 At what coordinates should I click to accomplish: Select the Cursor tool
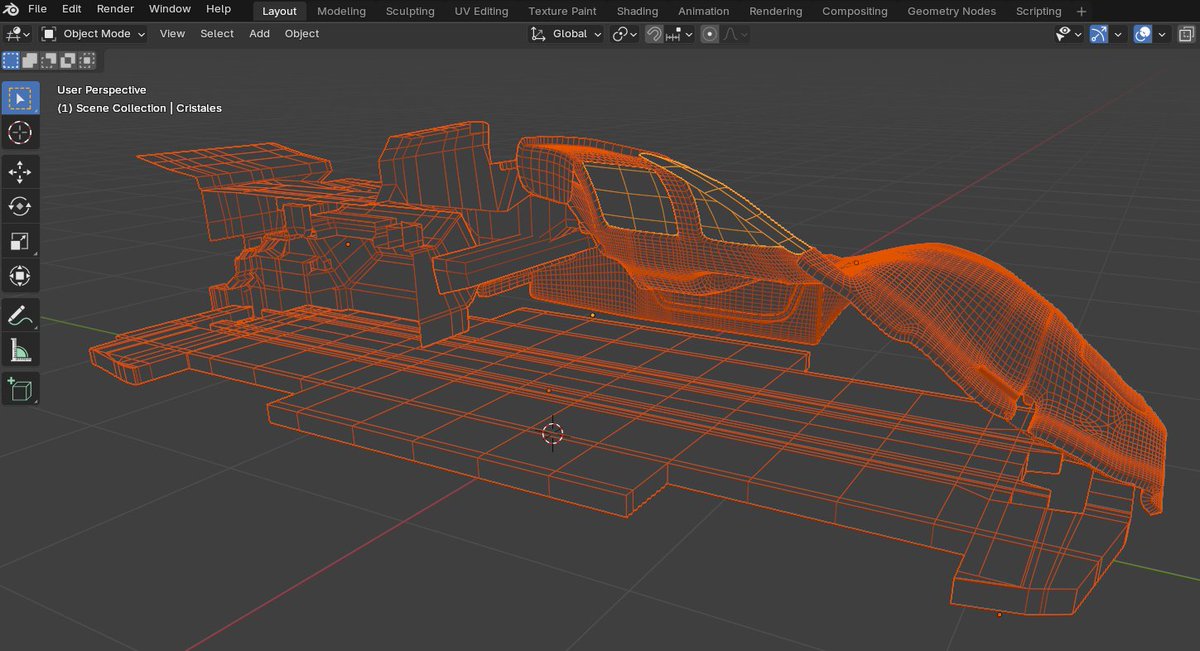(x=21, y=133)
